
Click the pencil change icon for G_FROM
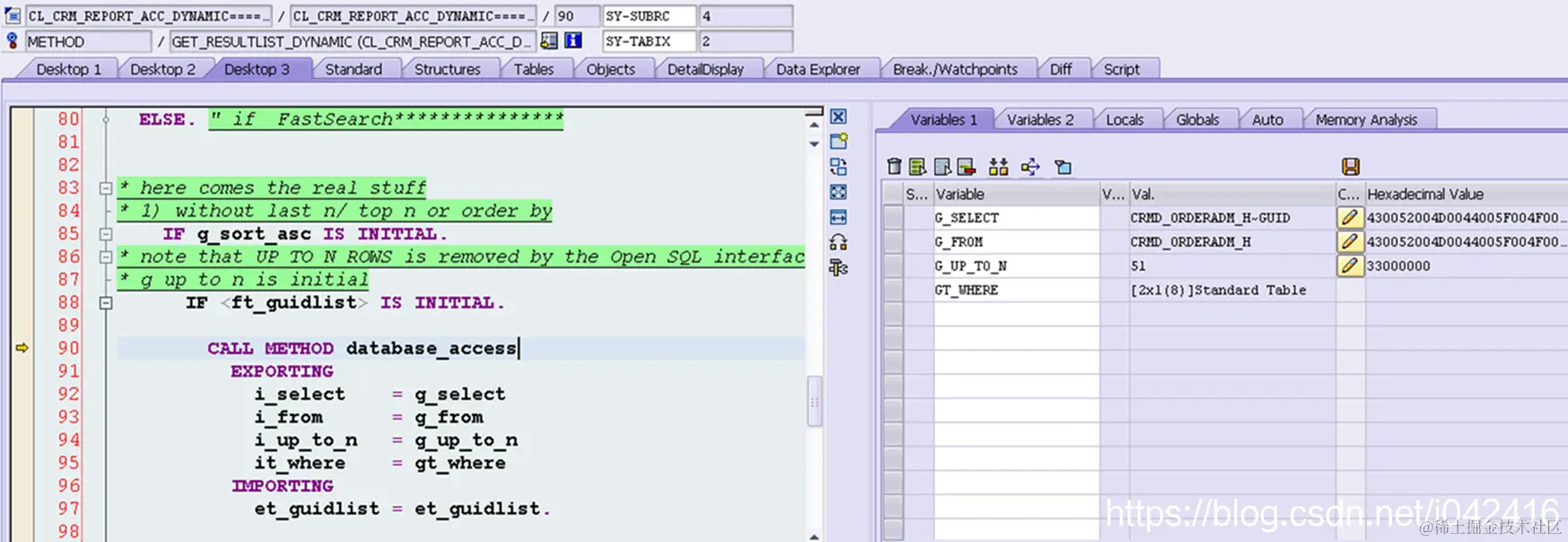(1349, 241)
